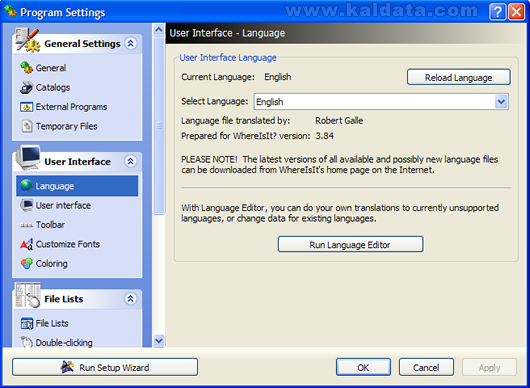Click the User Interface header monitor icon
This screenshot has width=530, height=388.
click(28, 157)
